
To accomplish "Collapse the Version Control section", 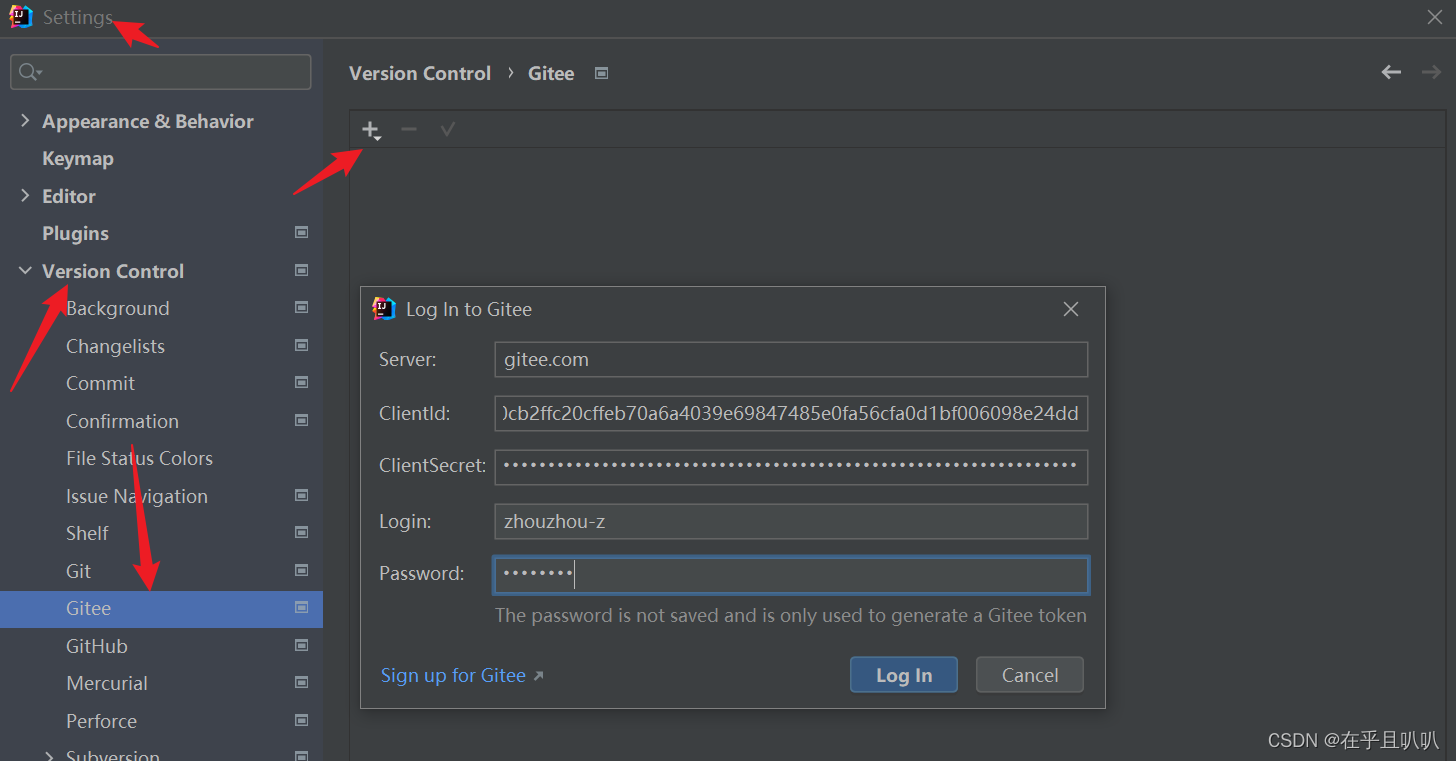I will (x=25, y=270).
